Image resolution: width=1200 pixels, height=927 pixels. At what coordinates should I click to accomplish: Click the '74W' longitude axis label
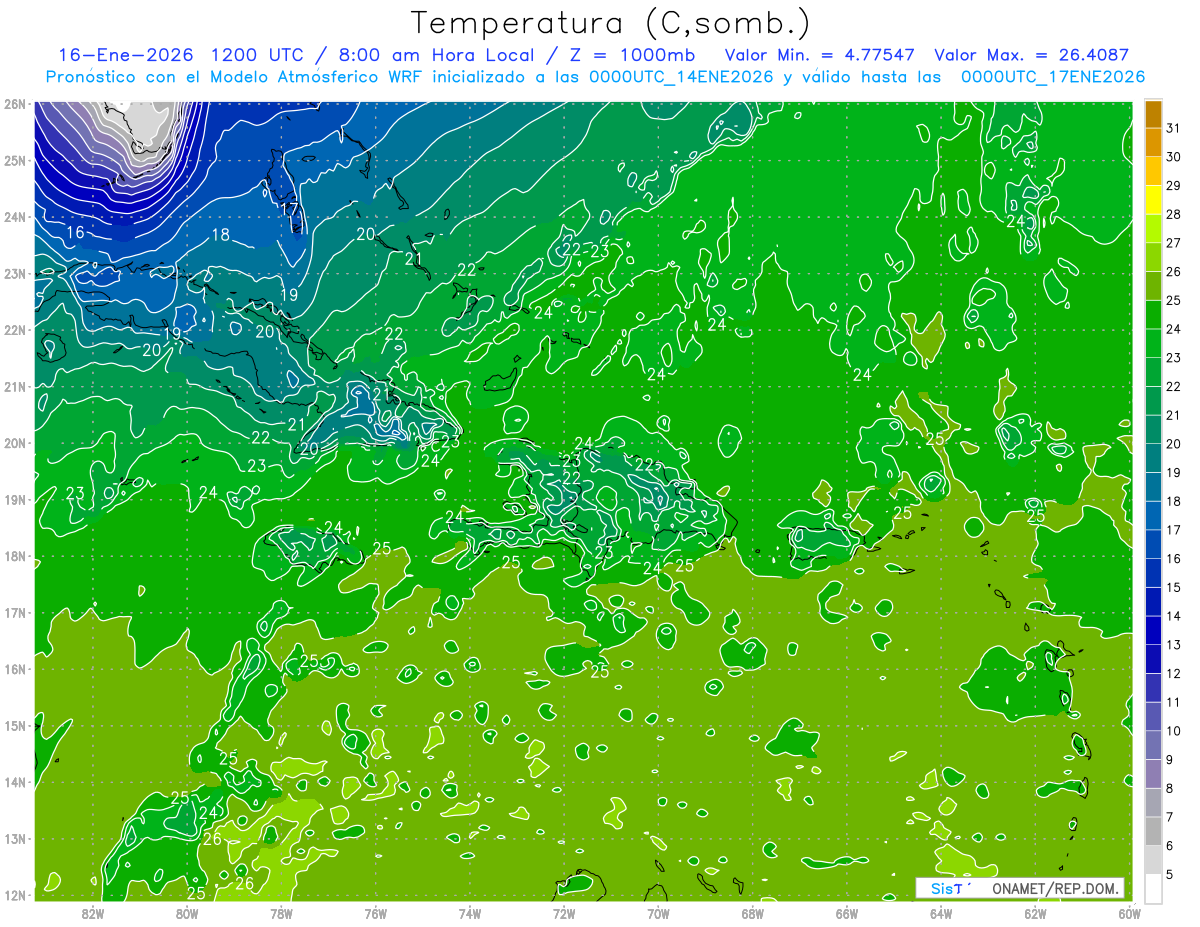[x=470, y=913]
